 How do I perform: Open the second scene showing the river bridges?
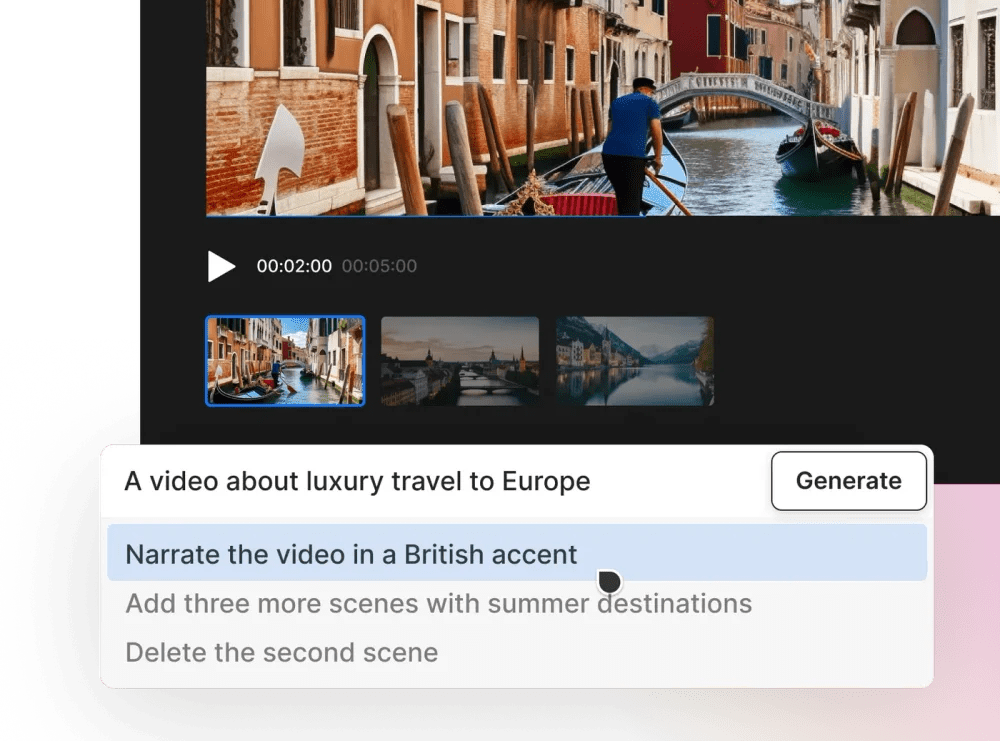coord(459,361)
